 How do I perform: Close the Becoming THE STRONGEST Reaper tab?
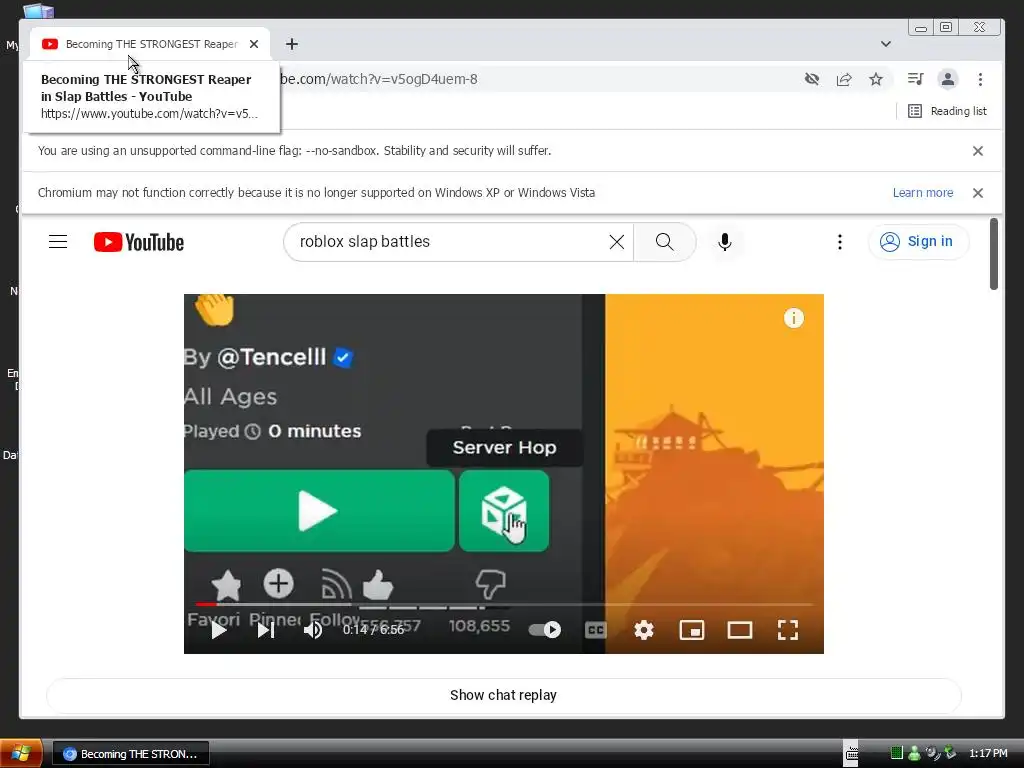coord(254,44)
